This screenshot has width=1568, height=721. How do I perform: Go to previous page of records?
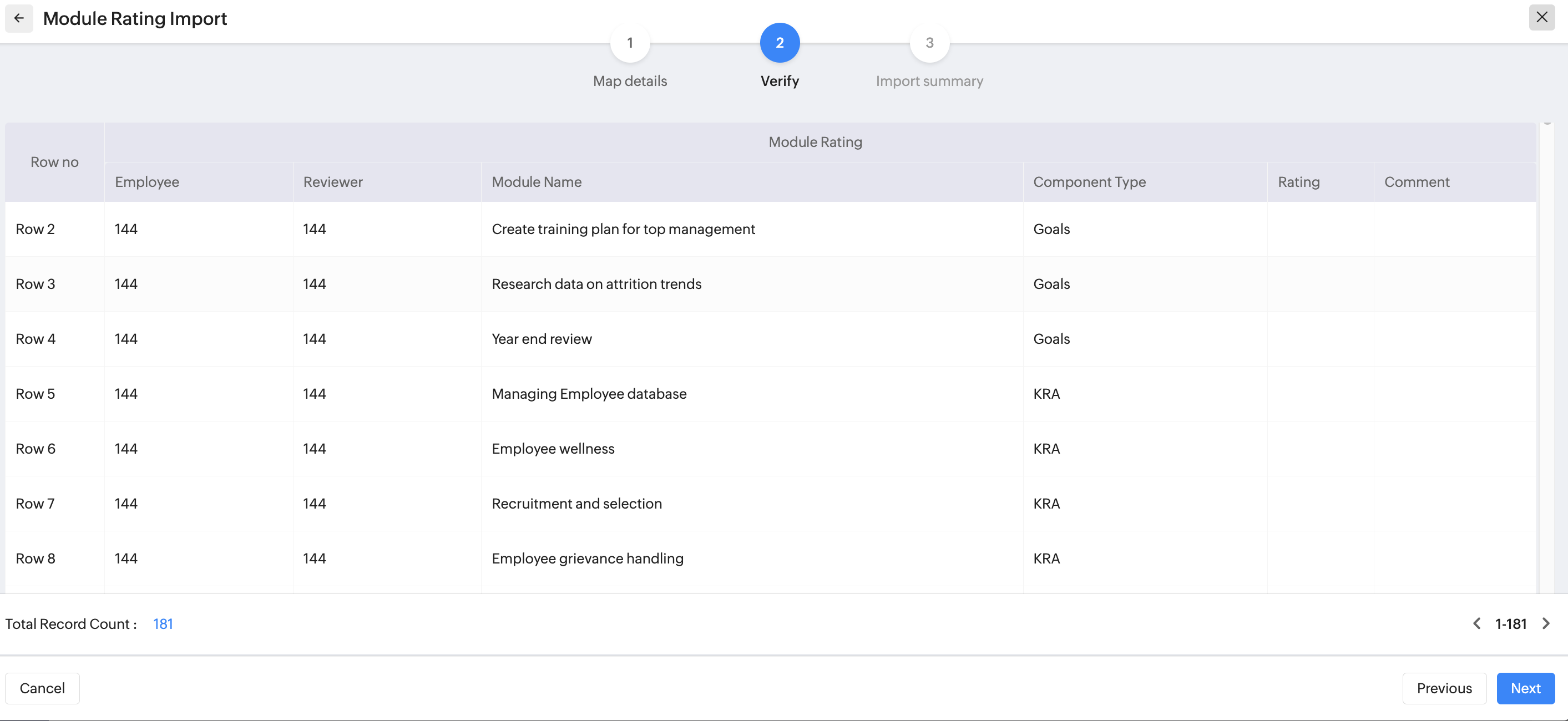(x=1476, y=623)
